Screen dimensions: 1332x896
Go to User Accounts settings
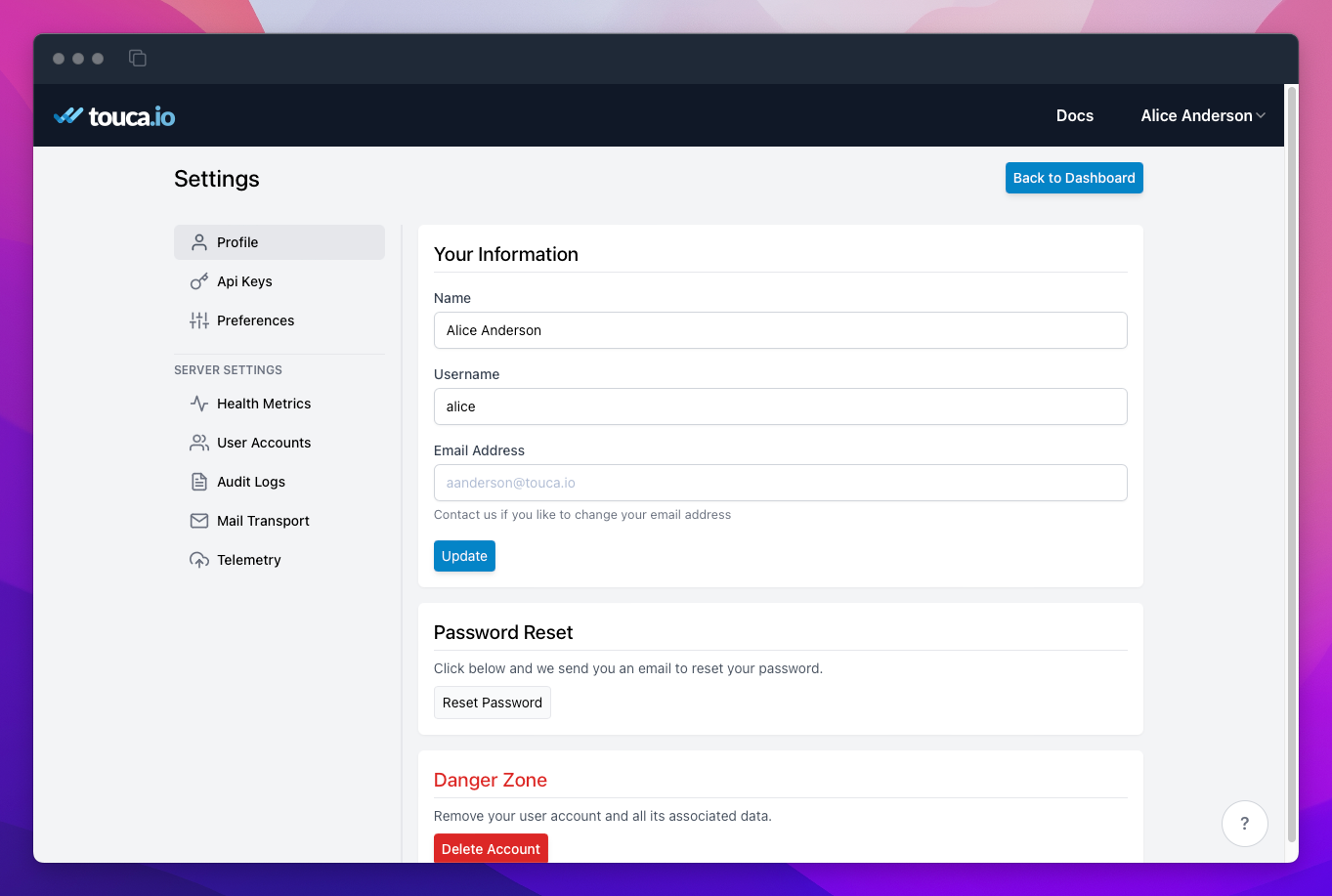click(x=279, y=443)
